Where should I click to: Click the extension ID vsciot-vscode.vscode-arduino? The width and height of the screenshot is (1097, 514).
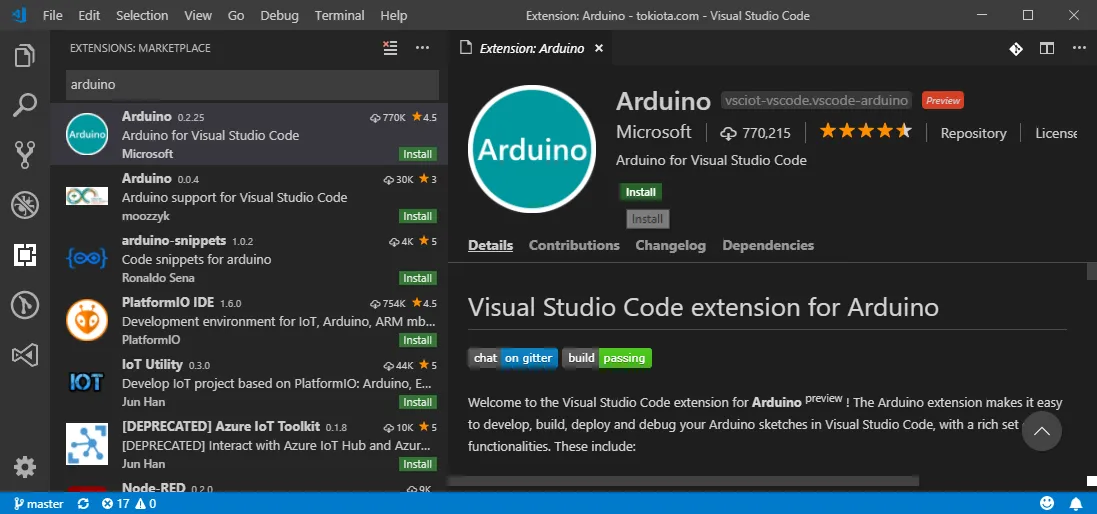(x=816, y=101)
